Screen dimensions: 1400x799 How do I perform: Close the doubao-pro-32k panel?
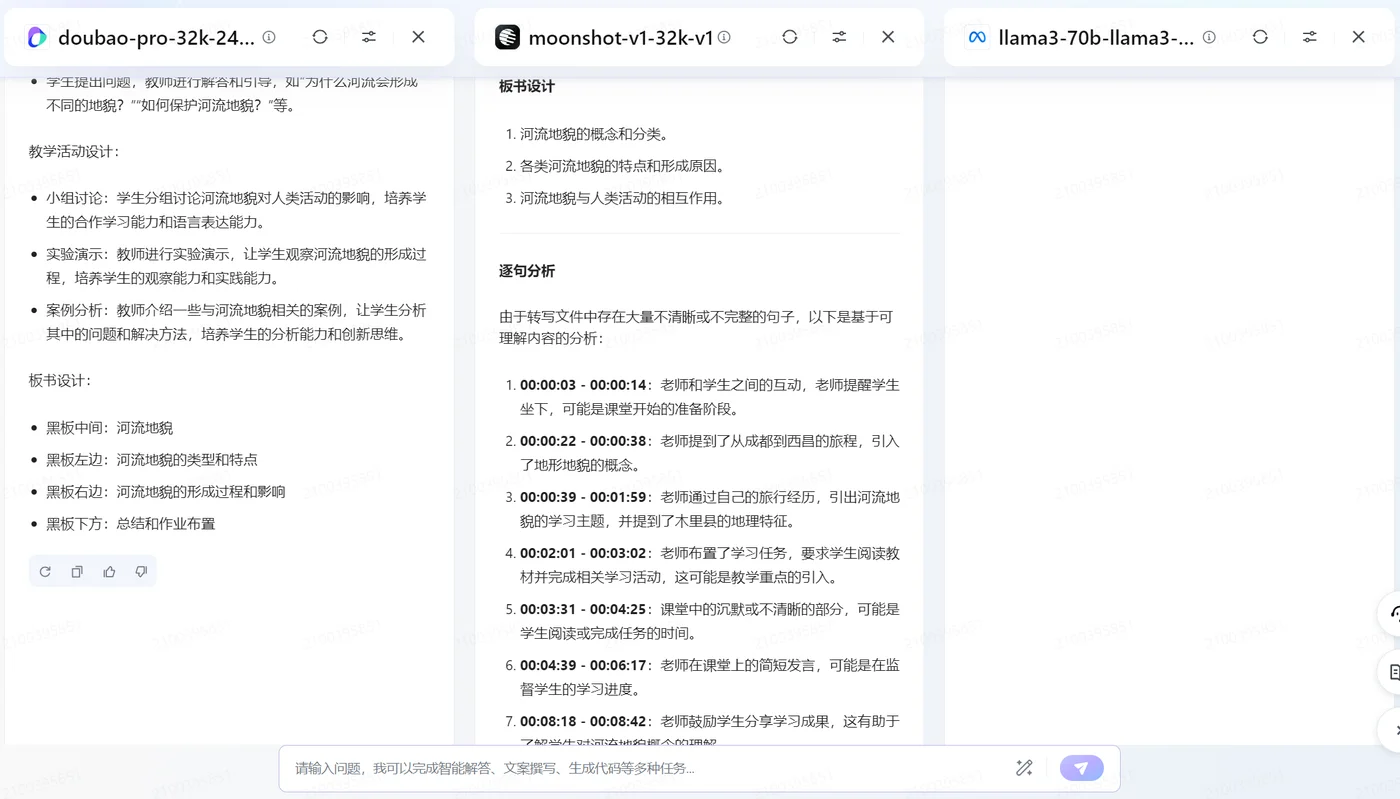click(418, 37)
